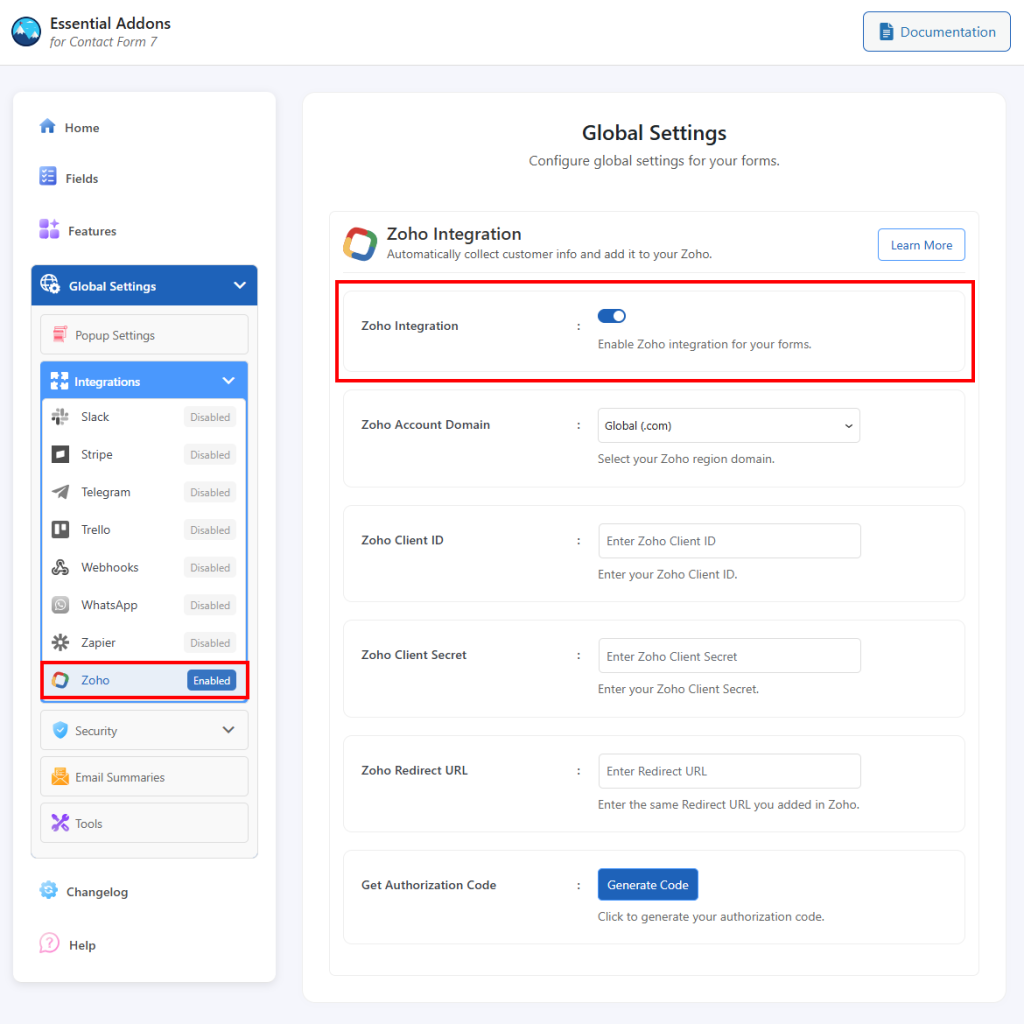Click the Tools wrench icon
Viewport: 1024px width, 1024px height.
pyautogui.click(x=60, y=823)
